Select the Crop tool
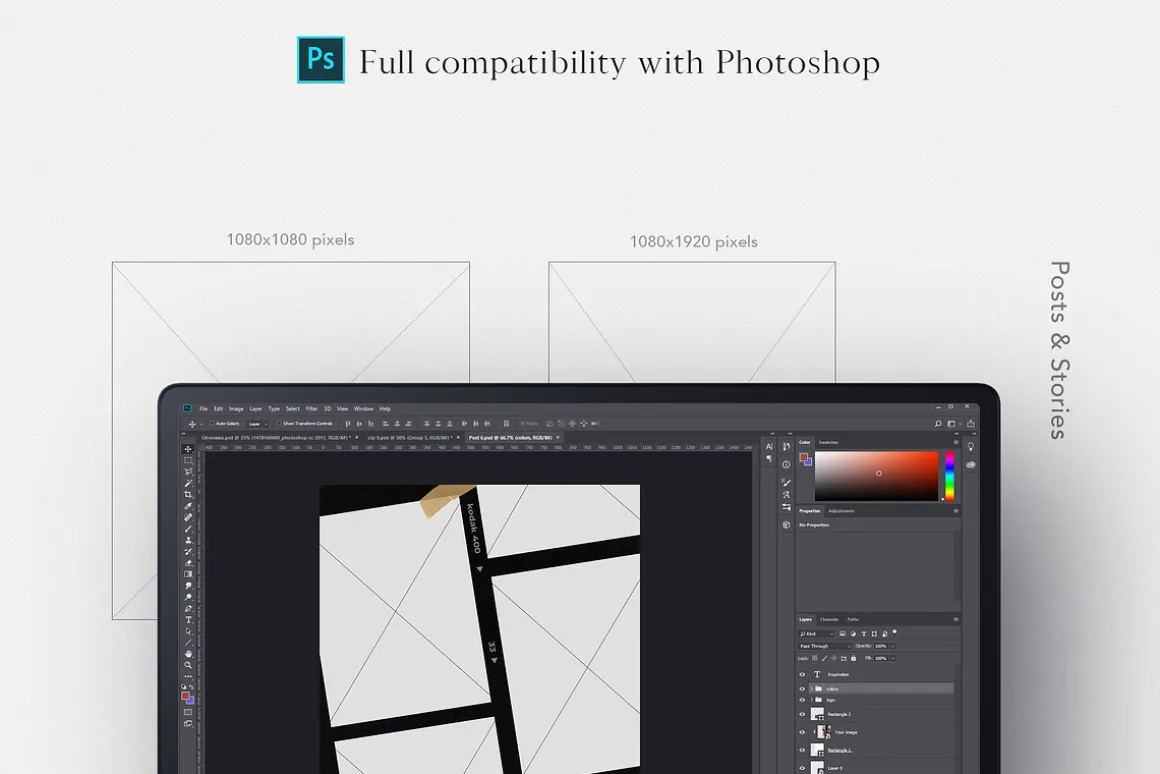The width and height of the screenshot is (1160, 774). (188, 494)
